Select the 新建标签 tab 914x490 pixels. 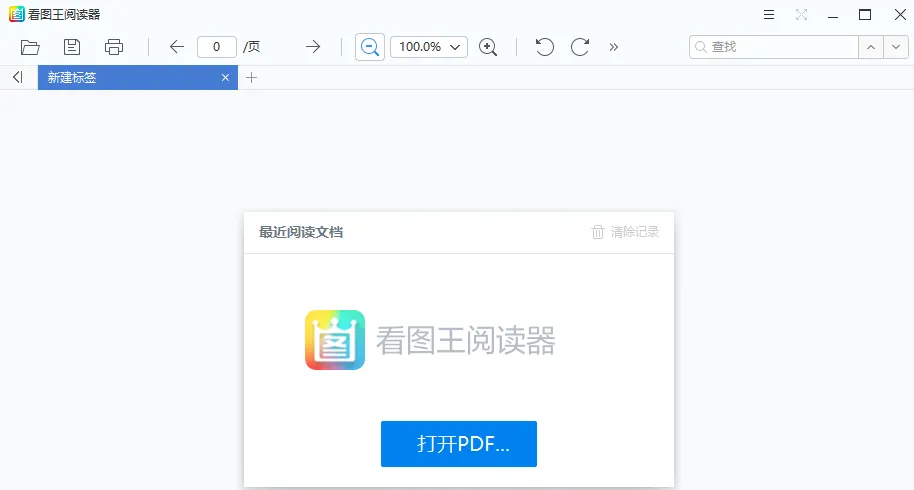pyautogui.click(x=138, y=77)
